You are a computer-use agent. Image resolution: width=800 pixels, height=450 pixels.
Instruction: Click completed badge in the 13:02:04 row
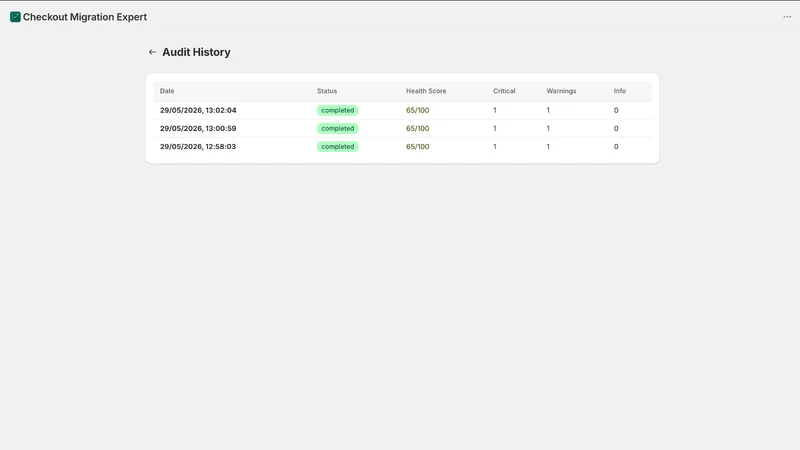337,110
